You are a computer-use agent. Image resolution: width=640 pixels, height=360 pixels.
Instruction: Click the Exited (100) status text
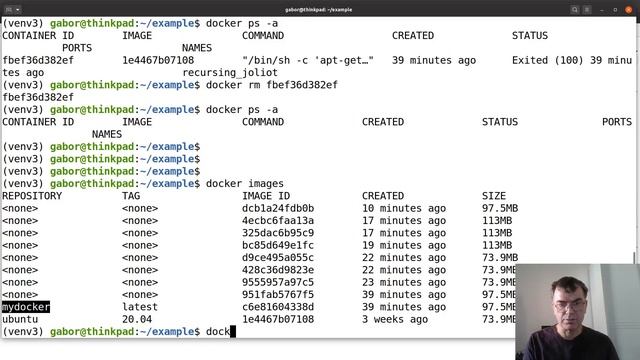point(548,60)
